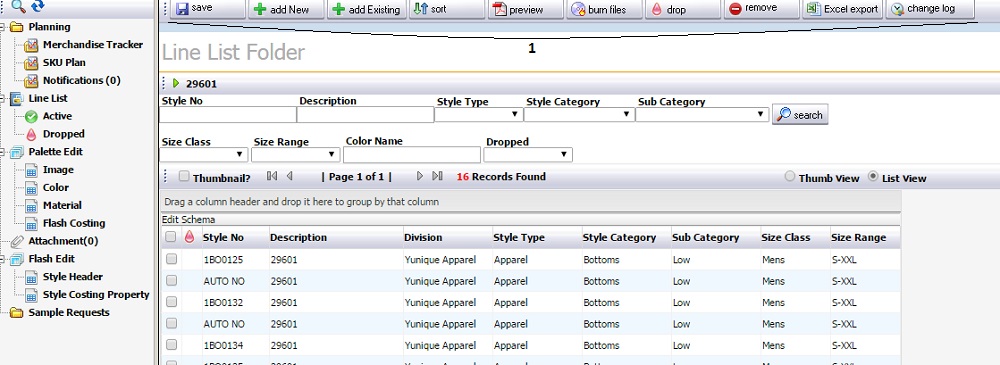The width and height of the screenshot is (1000, 365).
Task: Select the Thumb View radio button
Action: tap(790, 177)
